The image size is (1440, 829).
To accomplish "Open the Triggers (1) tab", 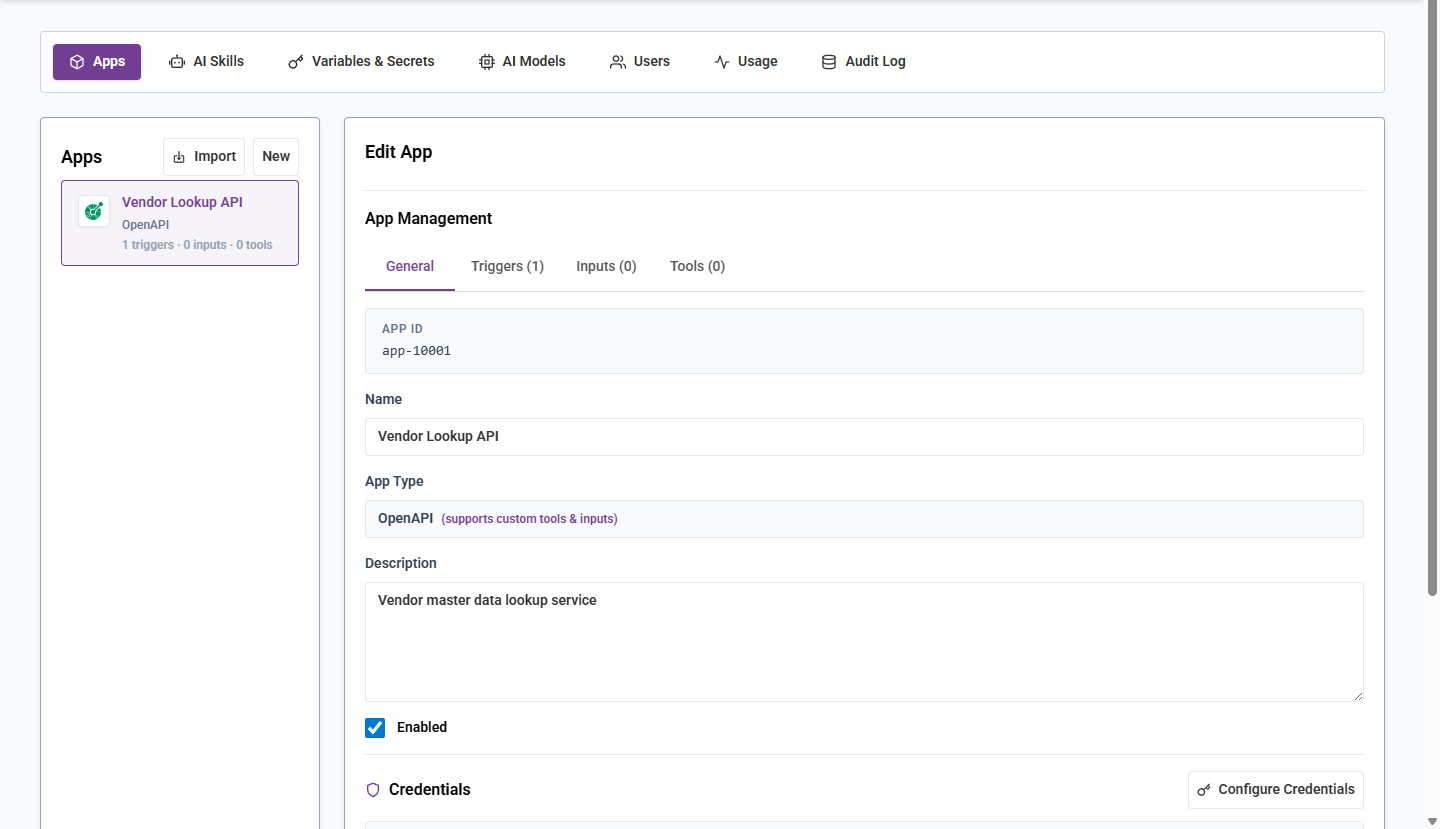I will 507,267.
